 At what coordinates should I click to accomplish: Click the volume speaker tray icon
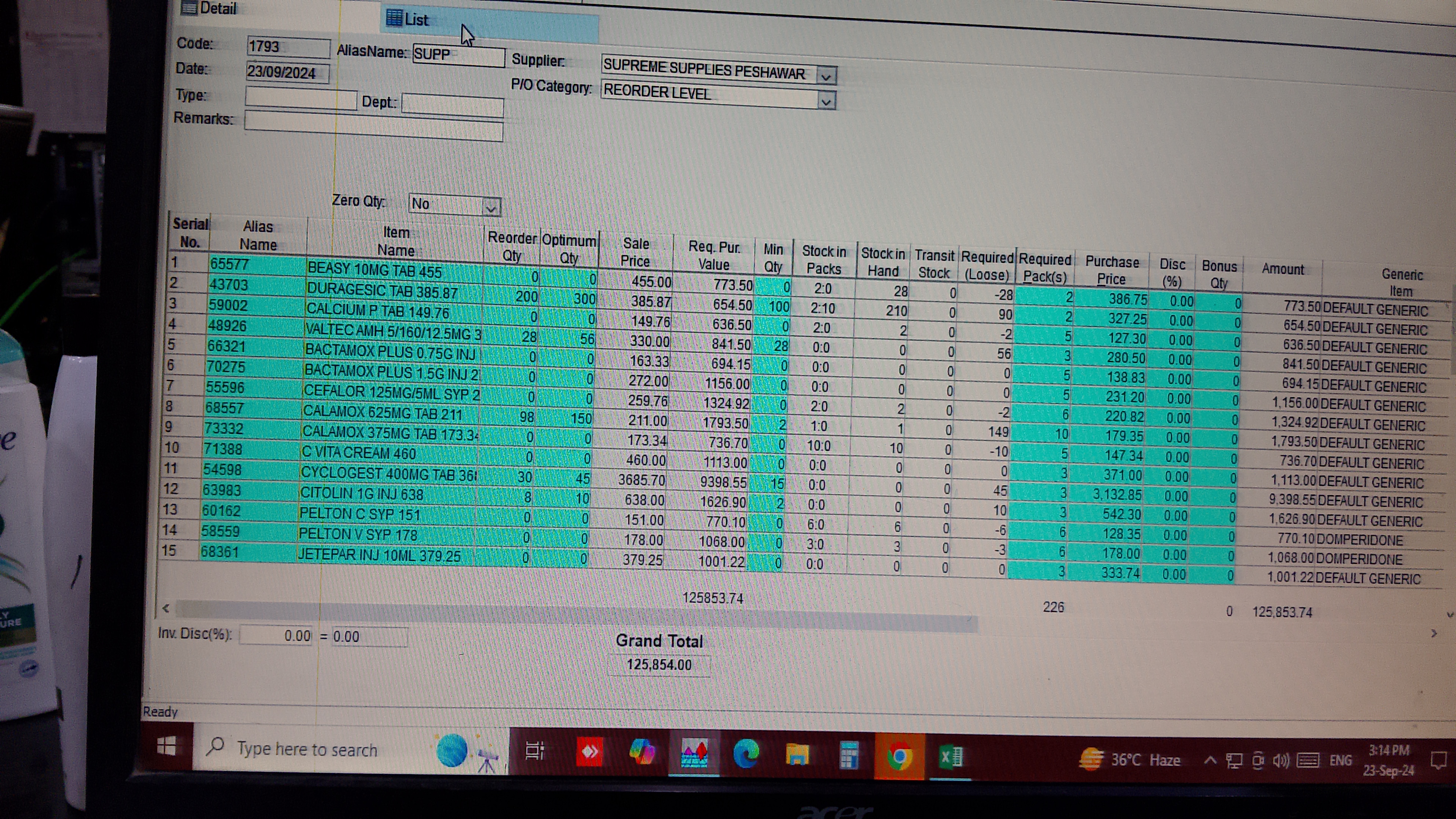pyautogui.click(x=1280, y=761)
